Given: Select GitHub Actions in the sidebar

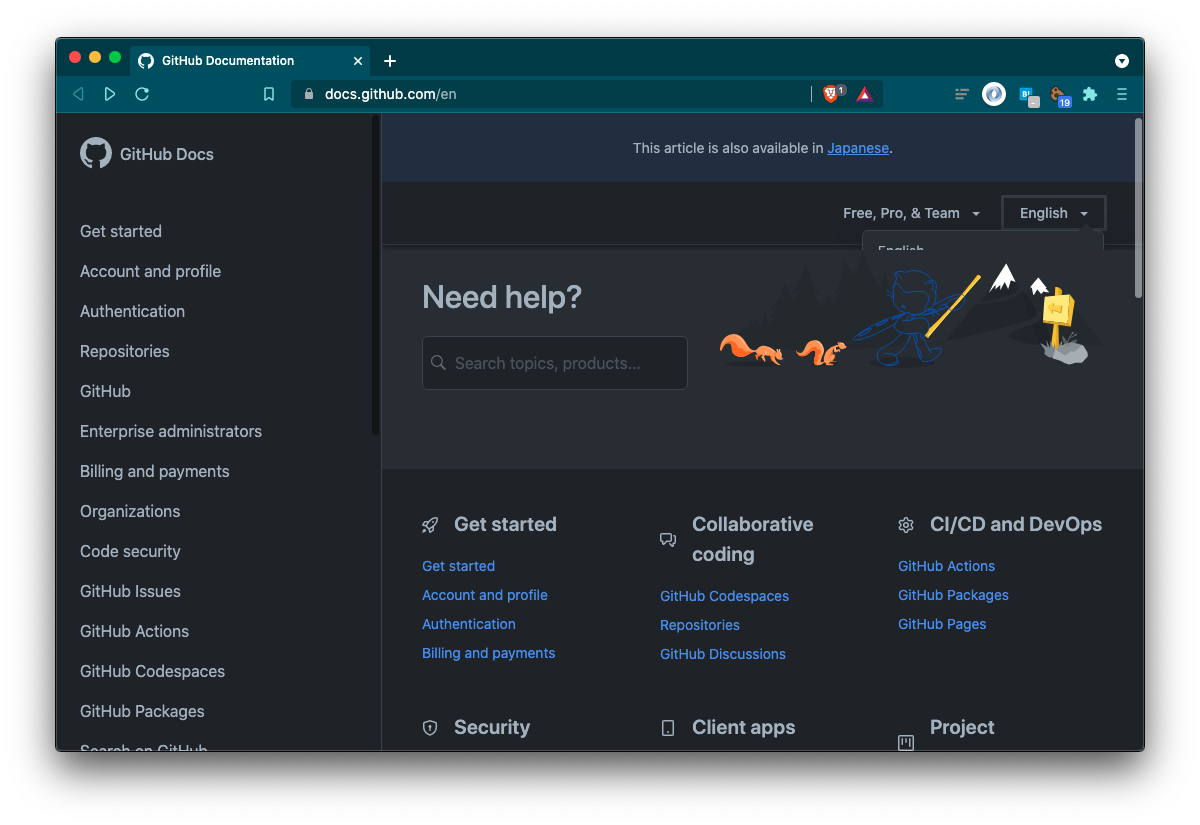Looking at the screenshot, I should [x=134, y=631].
